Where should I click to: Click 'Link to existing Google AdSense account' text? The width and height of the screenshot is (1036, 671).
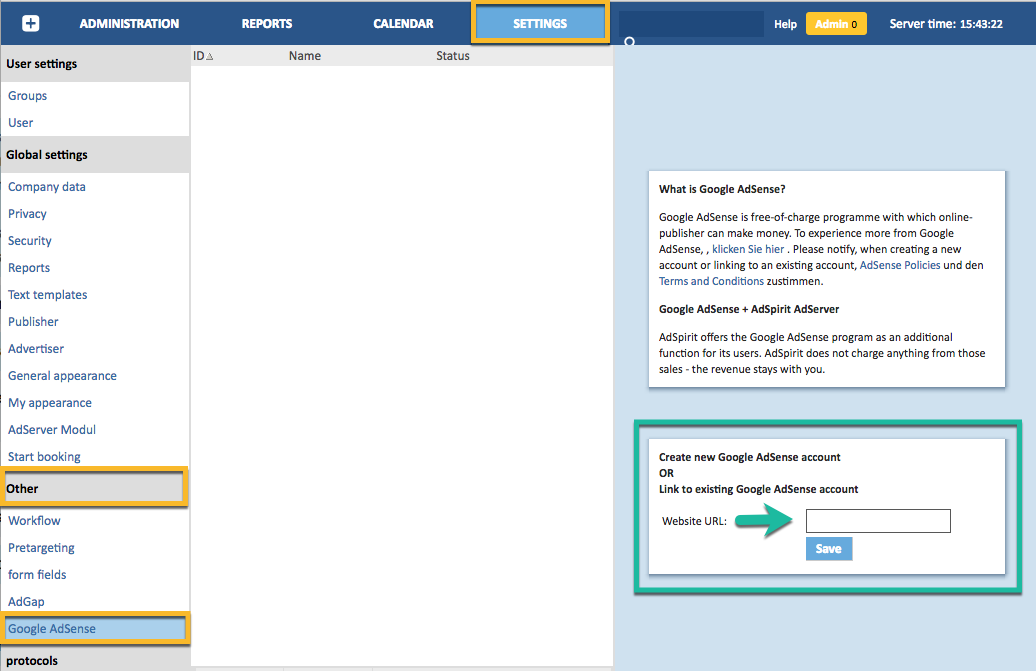point(758,489)
